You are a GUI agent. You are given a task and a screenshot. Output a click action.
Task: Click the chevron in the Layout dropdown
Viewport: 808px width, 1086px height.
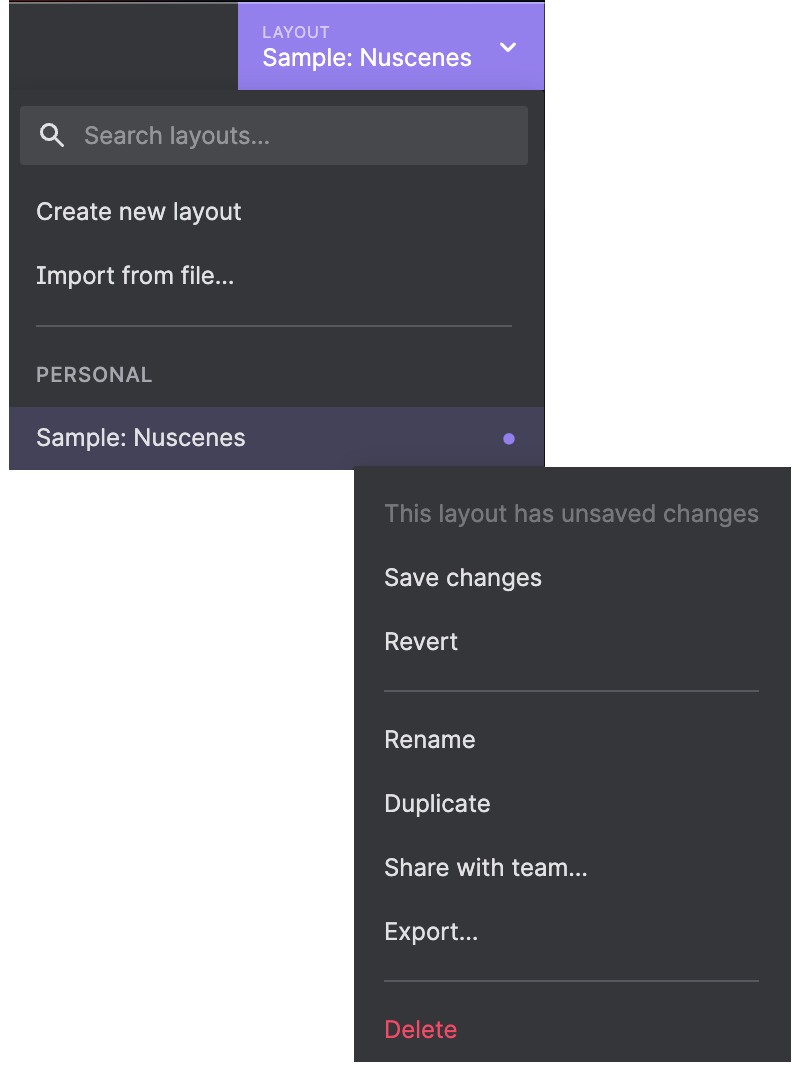(x=508, y=47)
